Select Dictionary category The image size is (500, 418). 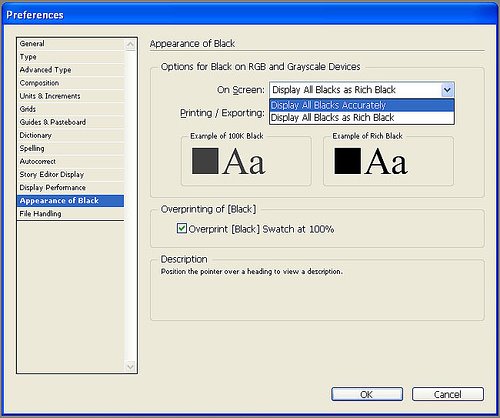pos(70,135)
